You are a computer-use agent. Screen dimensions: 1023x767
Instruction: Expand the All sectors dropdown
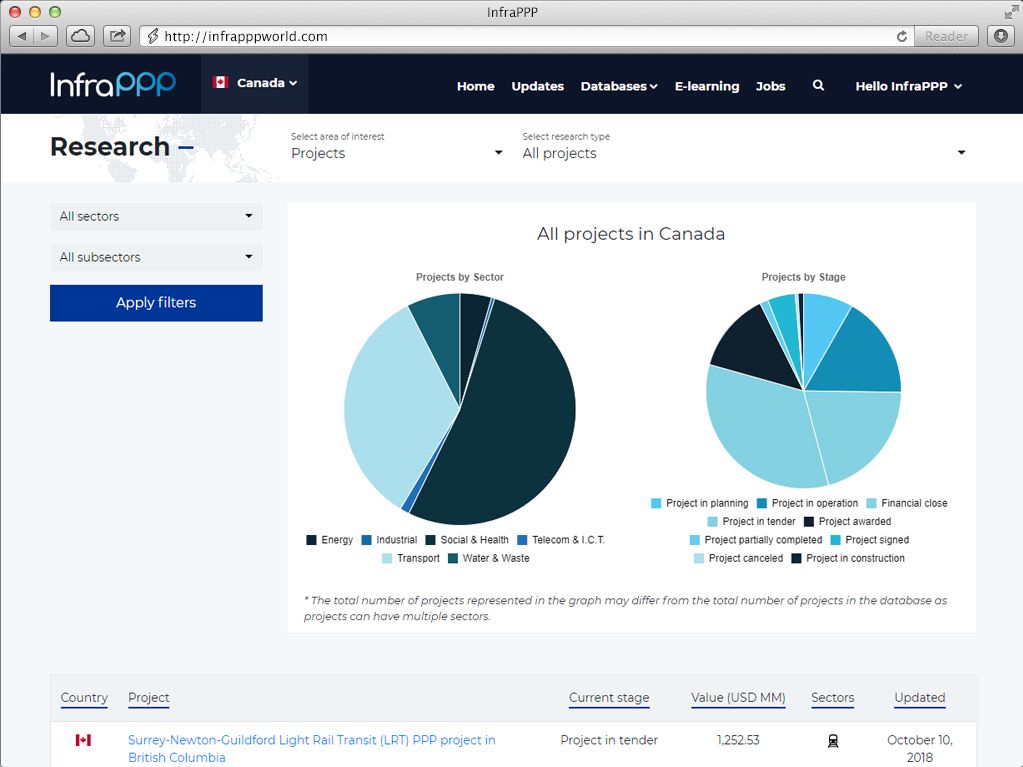156,216
